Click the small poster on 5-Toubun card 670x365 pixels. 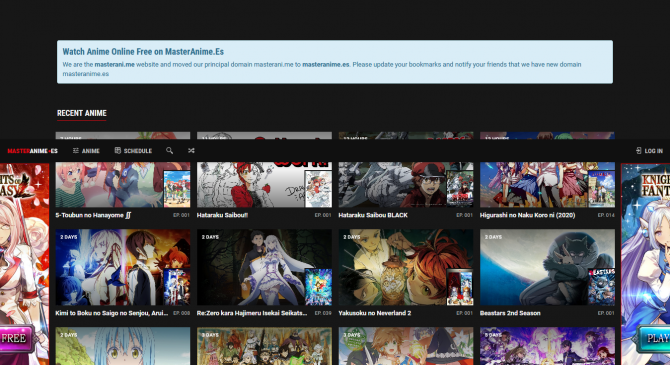click(x=177, y=189)
